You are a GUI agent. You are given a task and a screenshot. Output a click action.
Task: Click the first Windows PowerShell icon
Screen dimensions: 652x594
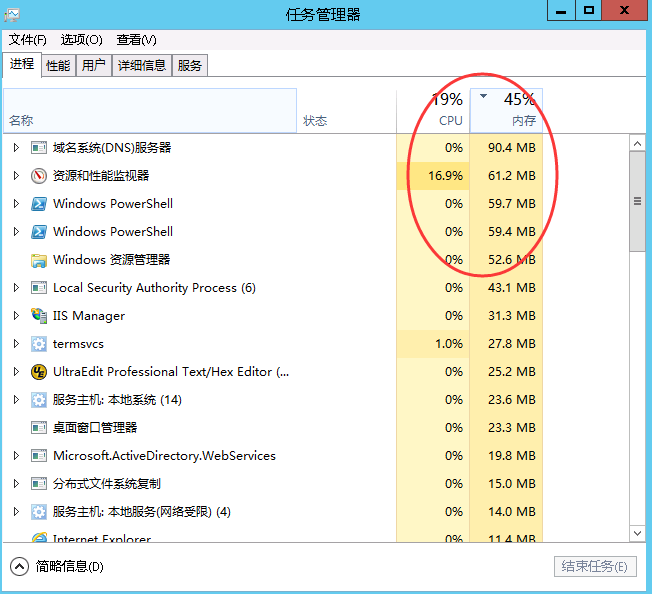[39, 204]
